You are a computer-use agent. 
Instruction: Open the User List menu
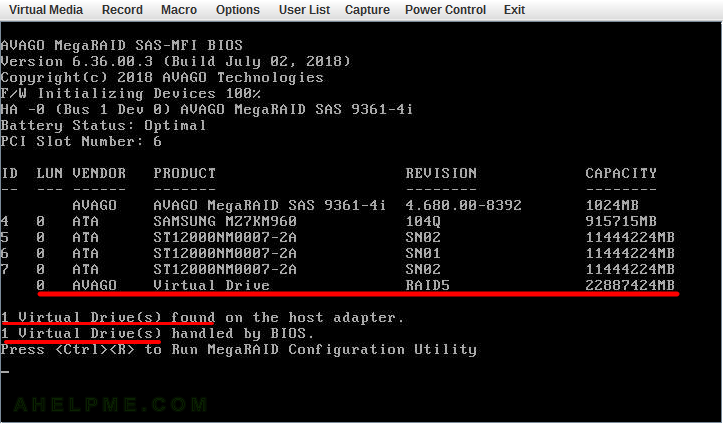304,10
